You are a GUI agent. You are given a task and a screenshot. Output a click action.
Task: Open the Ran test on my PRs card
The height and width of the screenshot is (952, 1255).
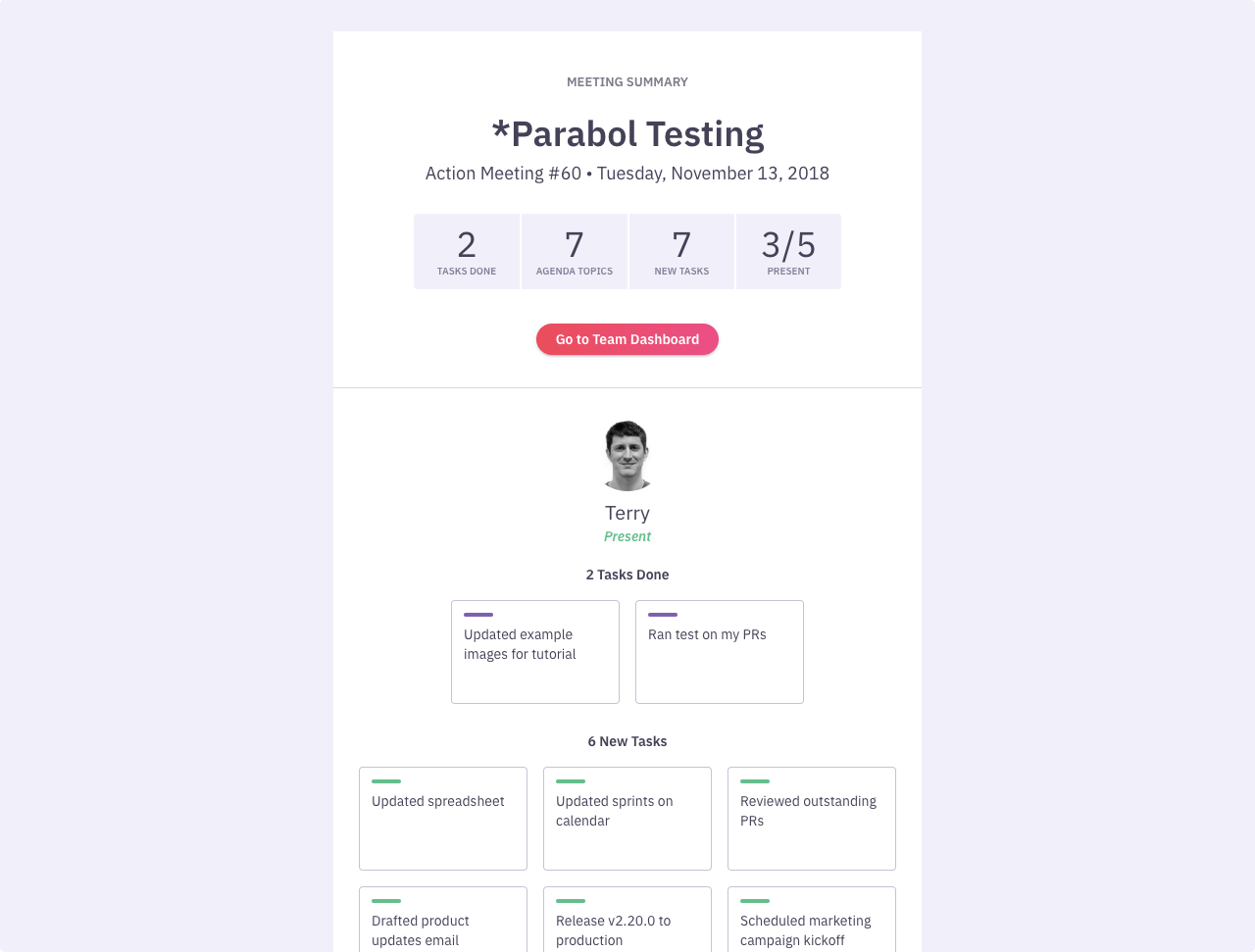720,652
